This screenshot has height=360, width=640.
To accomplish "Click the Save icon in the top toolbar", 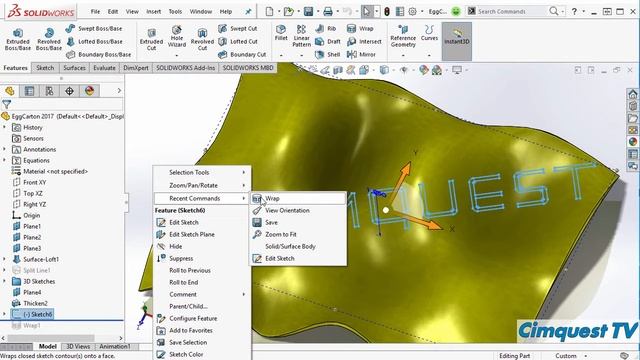I will coord(309,11).
